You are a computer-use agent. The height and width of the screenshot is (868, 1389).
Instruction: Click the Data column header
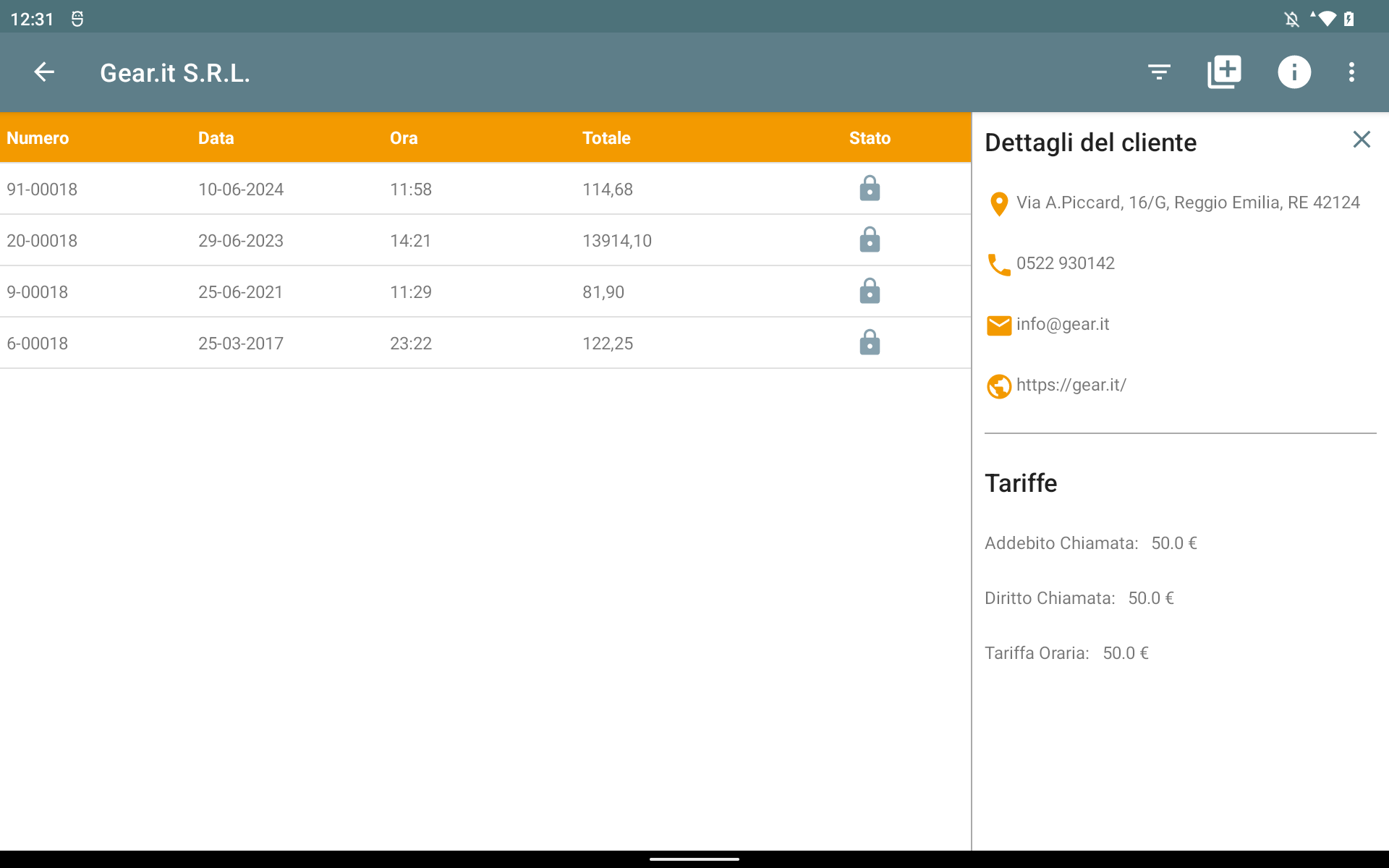click(216, 138)
